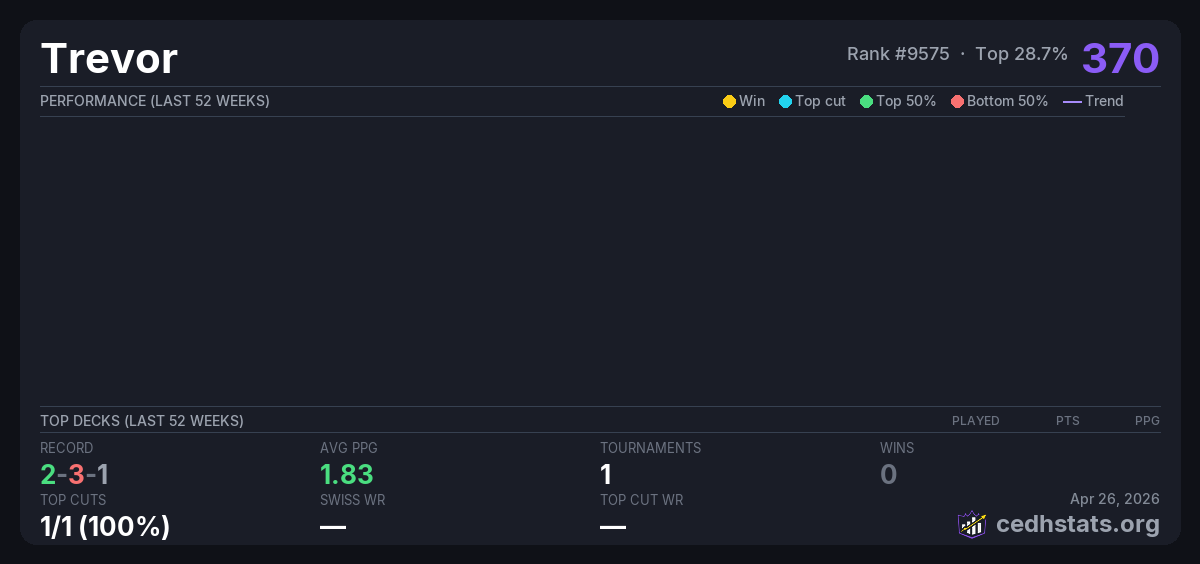Click the 1.83 average PPG value
Screen dimensions: 1200x564
pyautogui.click(x=346, y=474)
